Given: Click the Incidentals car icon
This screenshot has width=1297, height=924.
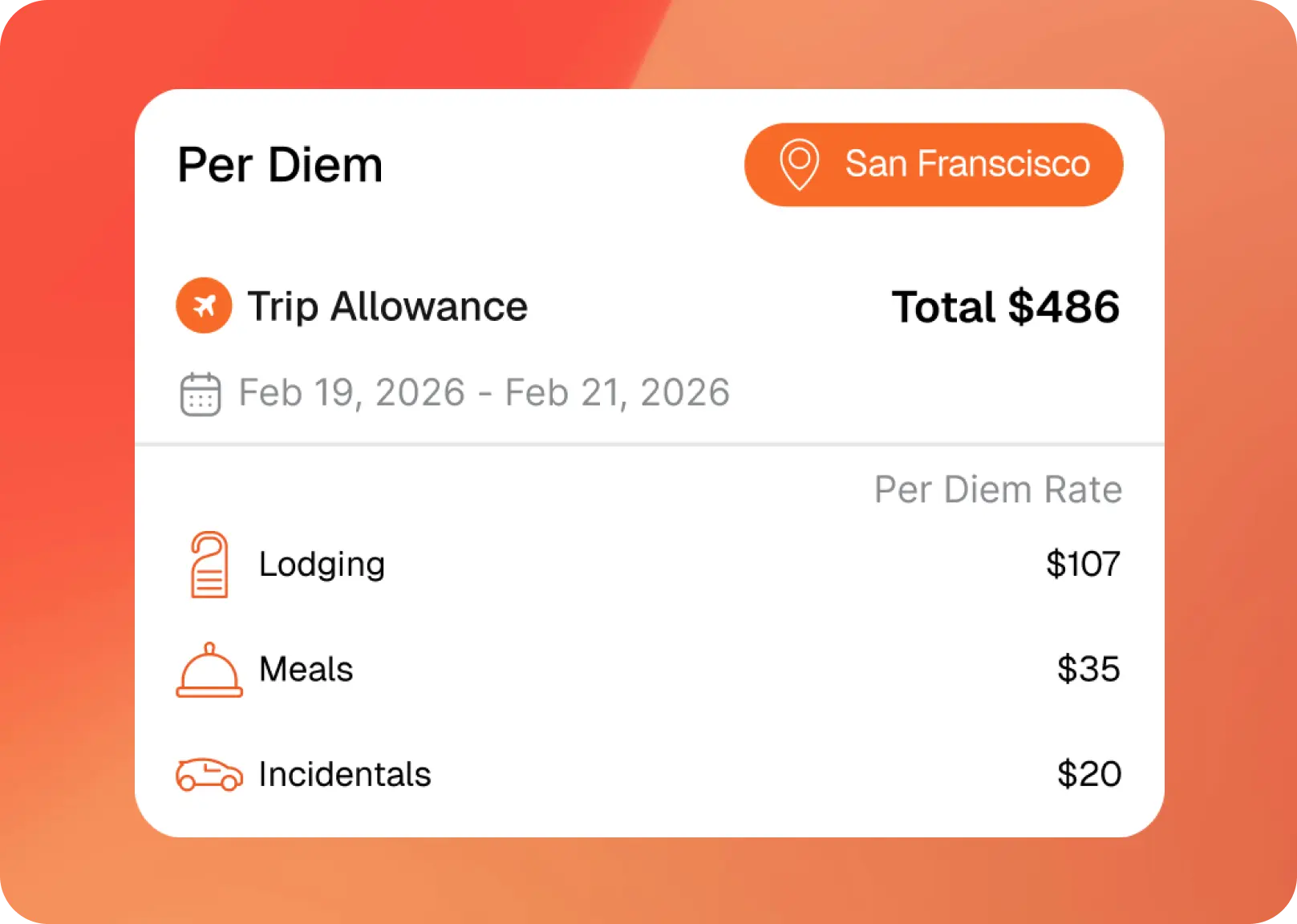Looking at the screenshot, I should [209, 774].
